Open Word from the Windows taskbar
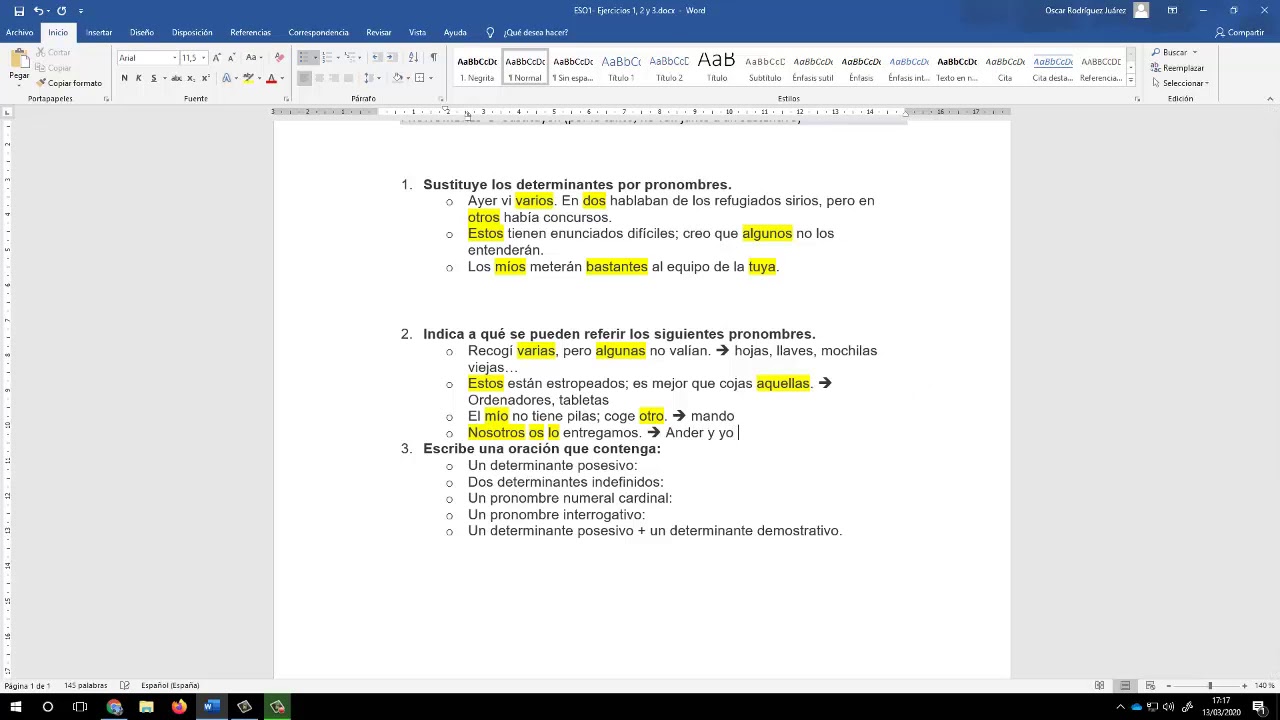Image resolution: width=1280 pixels, height=720 pixels. (211, 707)
